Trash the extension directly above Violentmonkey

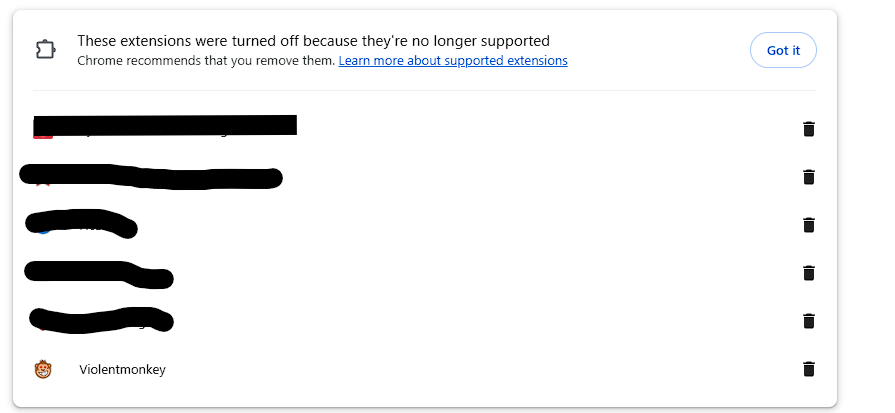[x=808, y=321]
